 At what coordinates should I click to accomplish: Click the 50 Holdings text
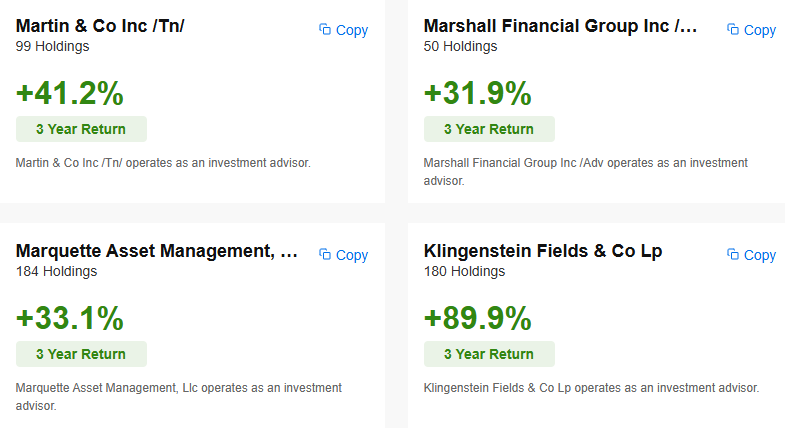pyautogui.click(x=460, y=47)
